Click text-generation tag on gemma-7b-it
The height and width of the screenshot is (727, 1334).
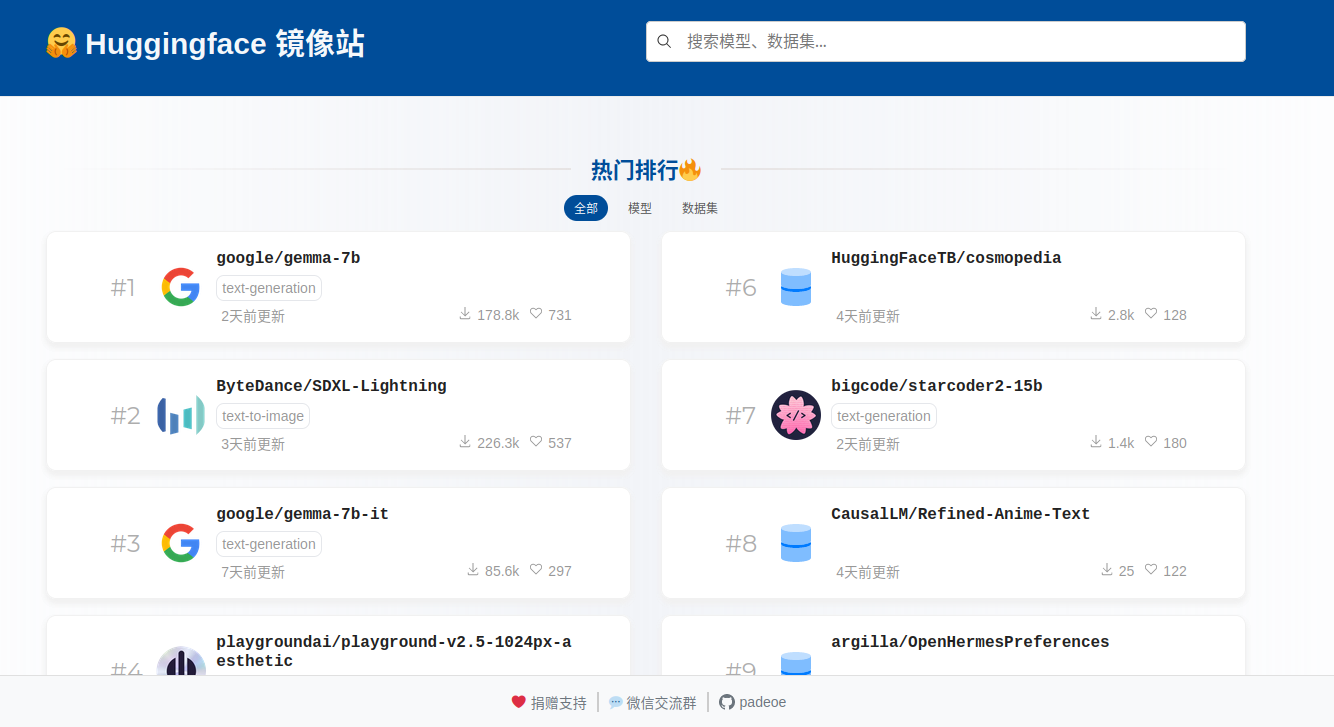click(x=269, y=544)
